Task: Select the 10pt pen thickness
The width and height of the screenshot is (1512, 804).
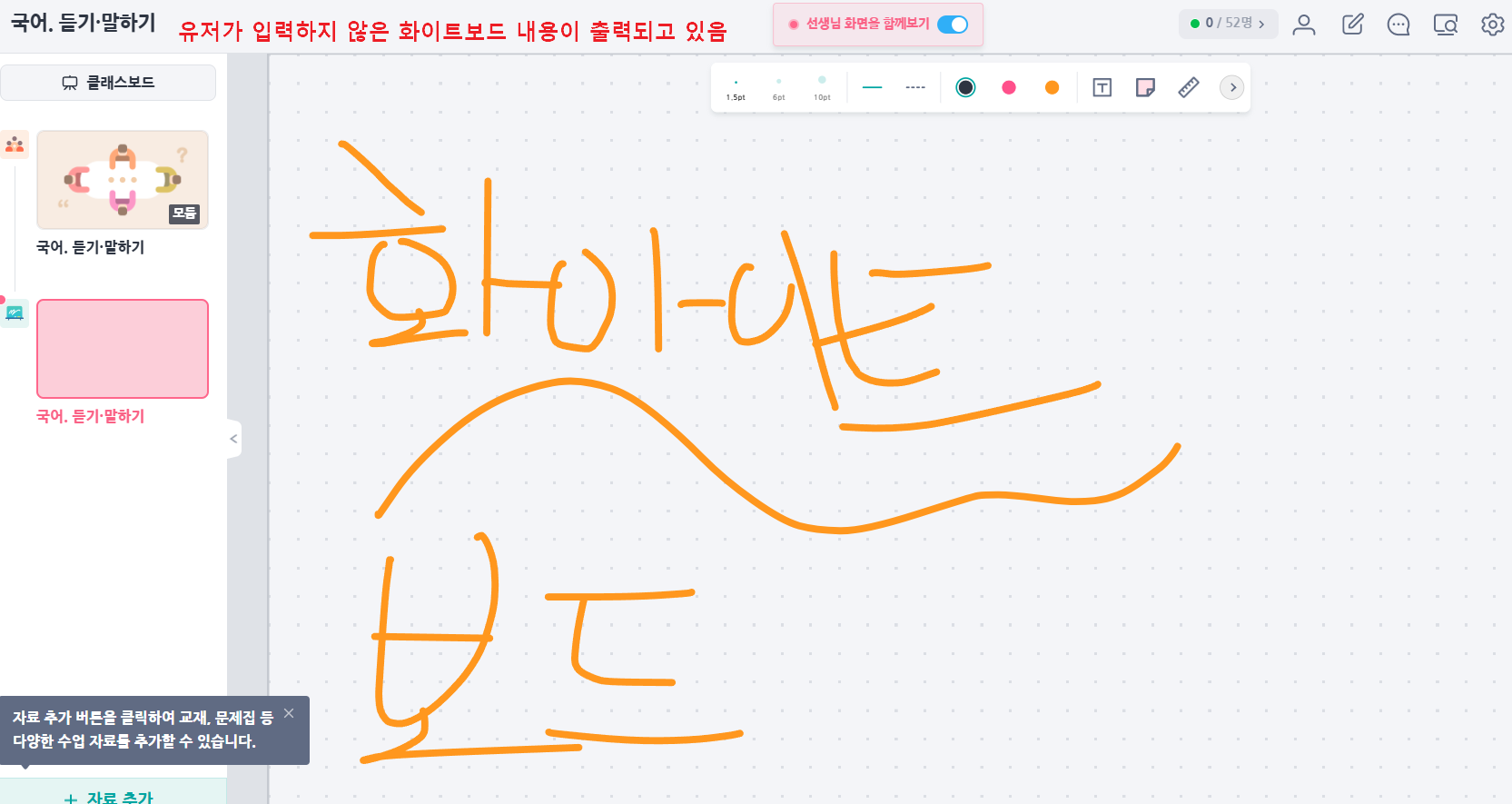Action: [822, 88]
